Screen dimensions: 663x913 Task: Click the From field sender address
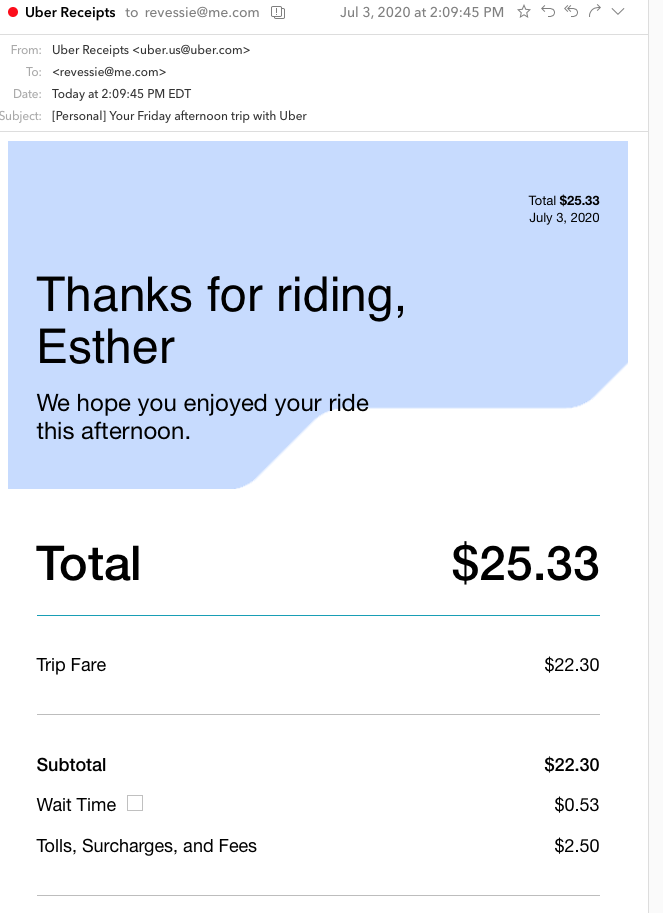coord(151,50)
